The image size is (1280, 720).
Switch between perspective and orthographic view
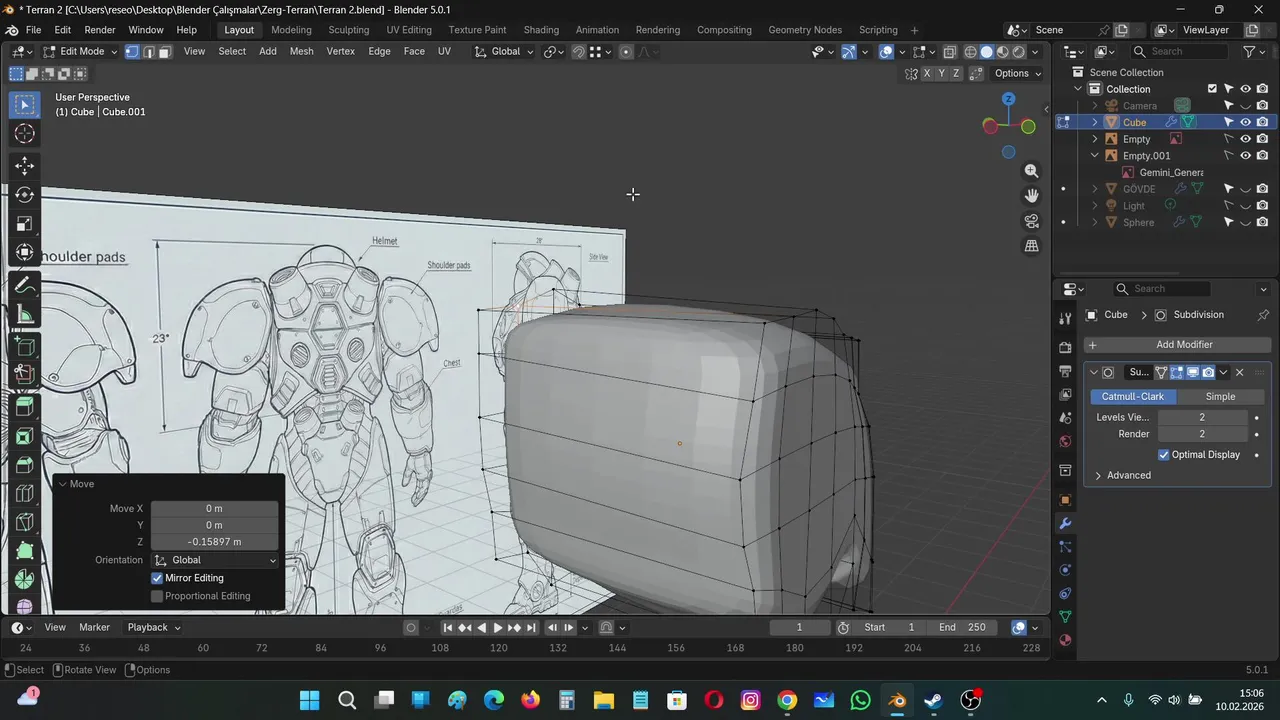1032,246
